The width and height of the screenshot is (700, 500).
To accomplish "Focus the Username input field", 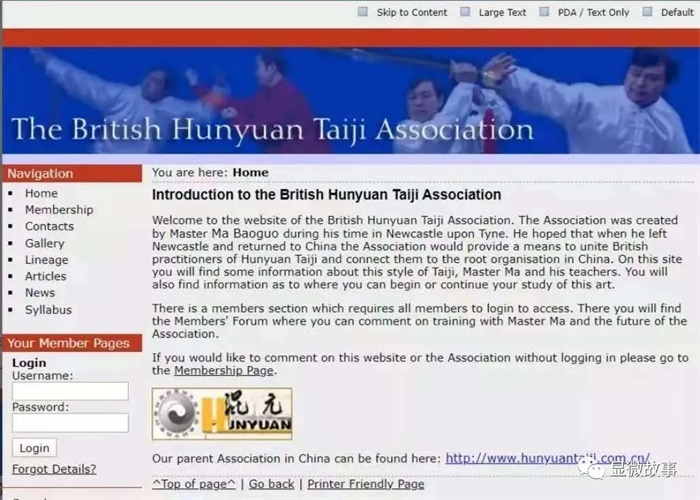I will (x=70, y=391).
